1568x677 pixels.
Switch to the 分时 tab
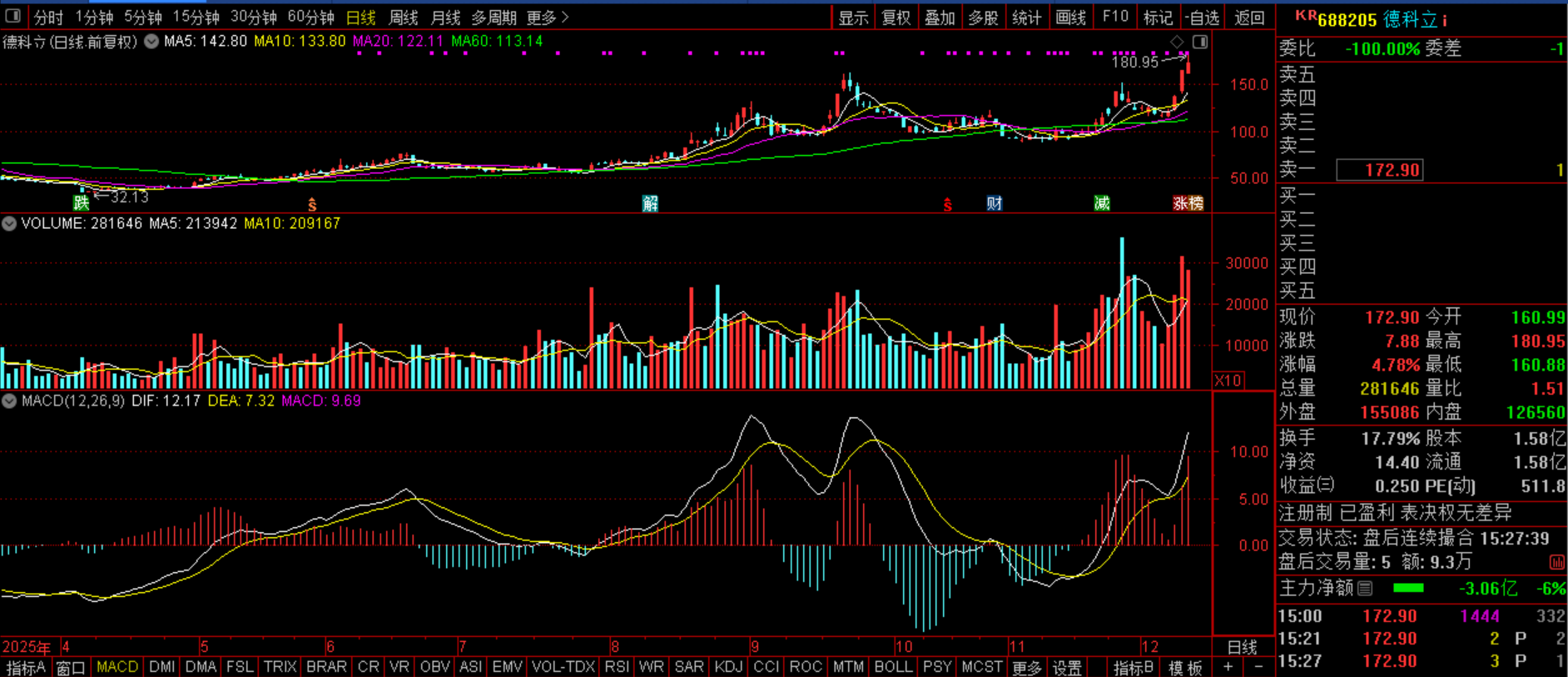coord(48,17)
